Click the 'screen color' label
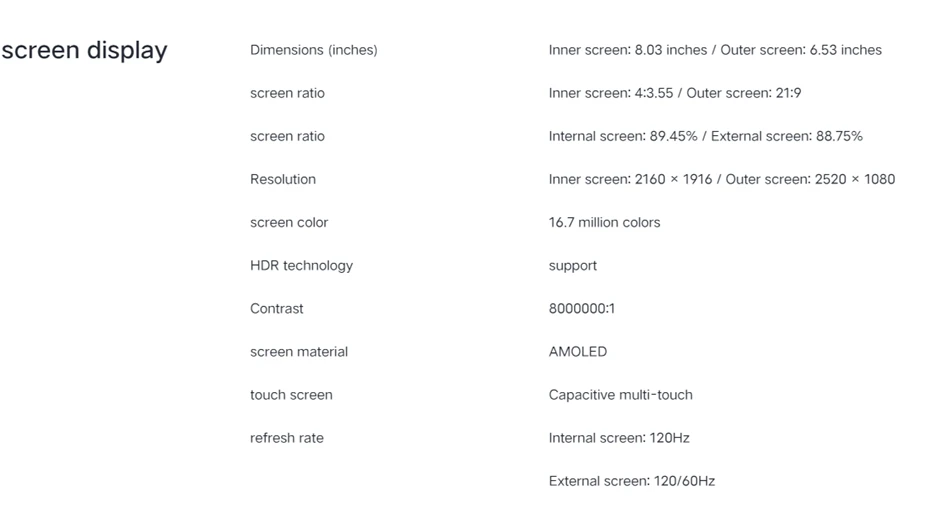This screenshot has width=950, height=519. tap(289, 222)
